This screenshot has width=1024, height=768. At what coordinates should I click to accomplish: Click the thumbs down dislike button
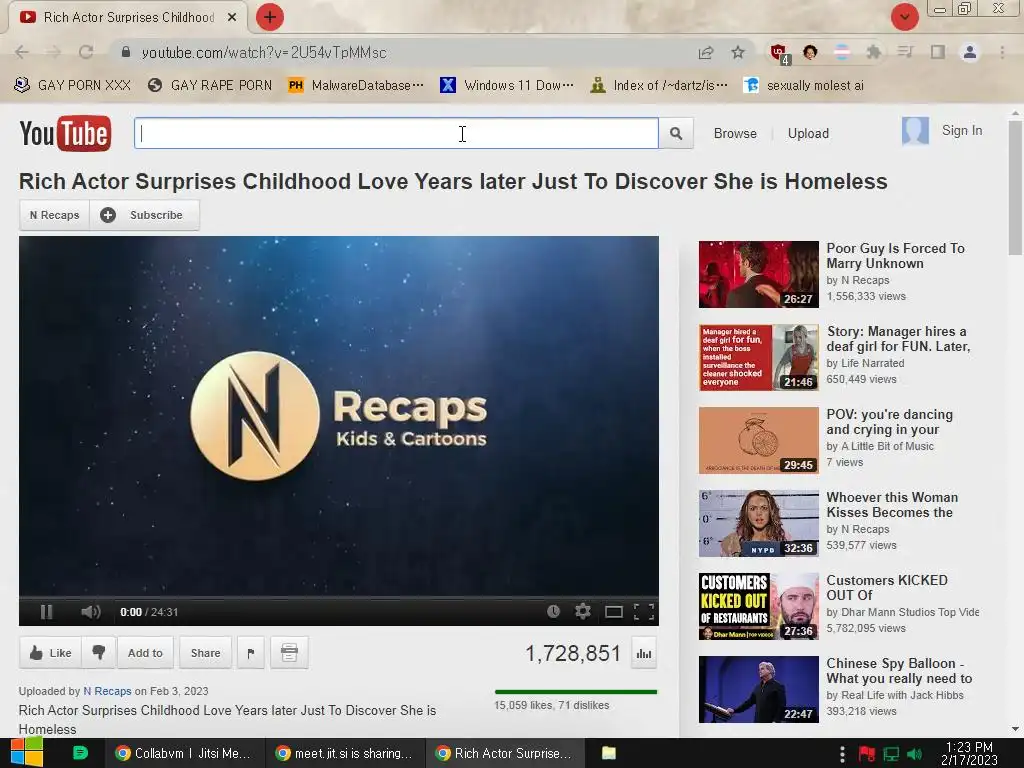(99, 652)
